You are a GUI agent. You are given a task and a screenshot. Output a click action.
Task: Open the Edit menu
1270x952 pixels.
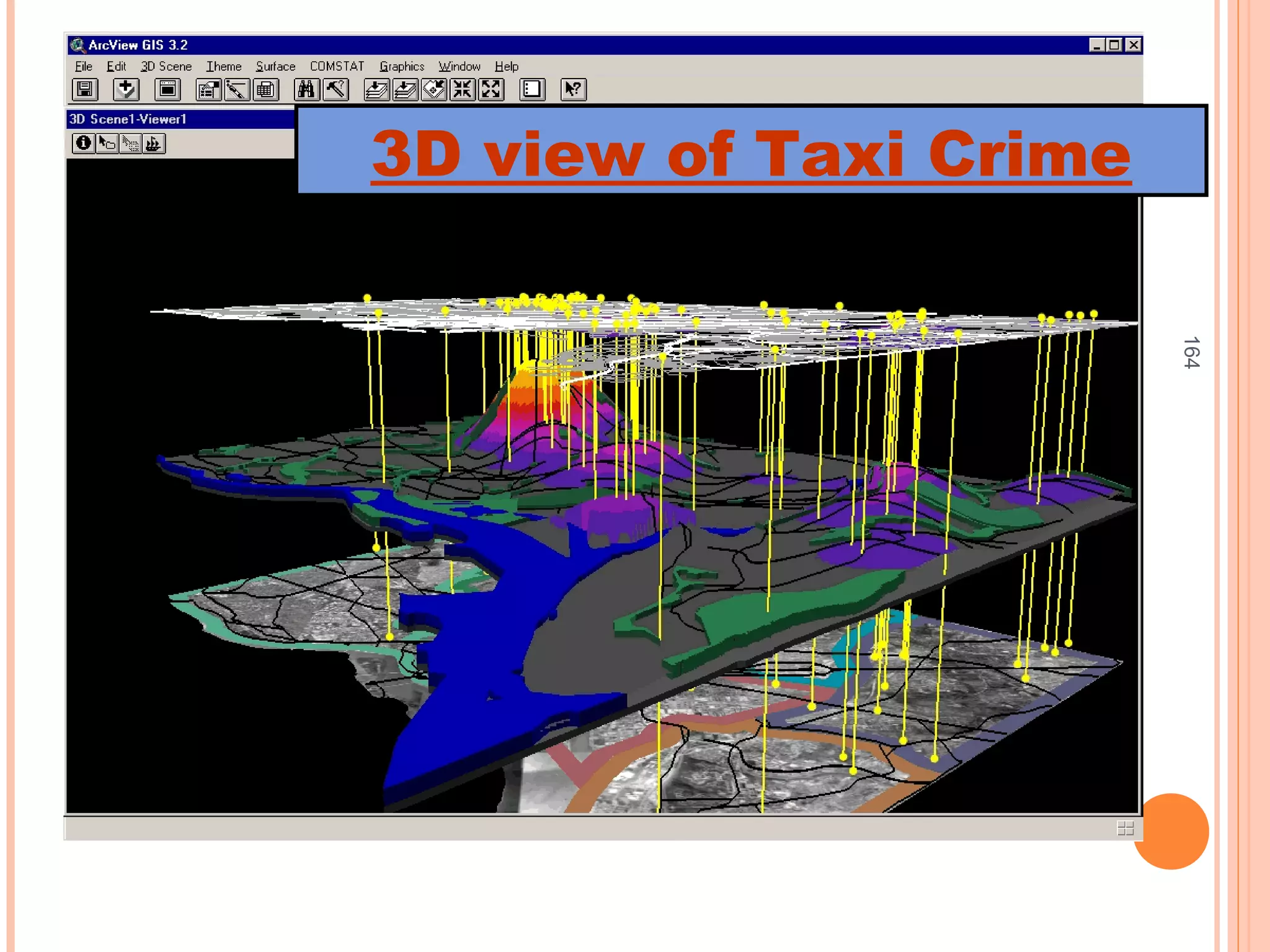[x=116, y=66]
